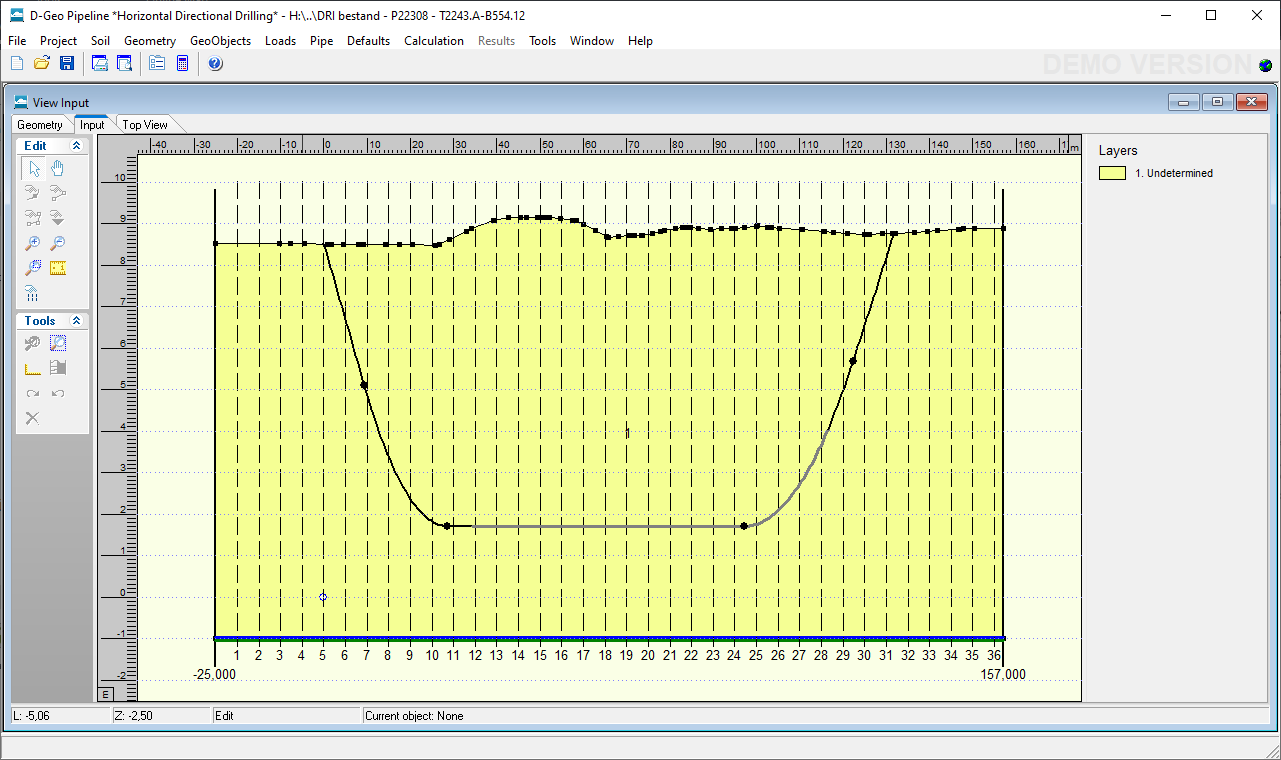Open the Calculation menu
Viewport: 1281px width, 760px height.
(434, 41)
